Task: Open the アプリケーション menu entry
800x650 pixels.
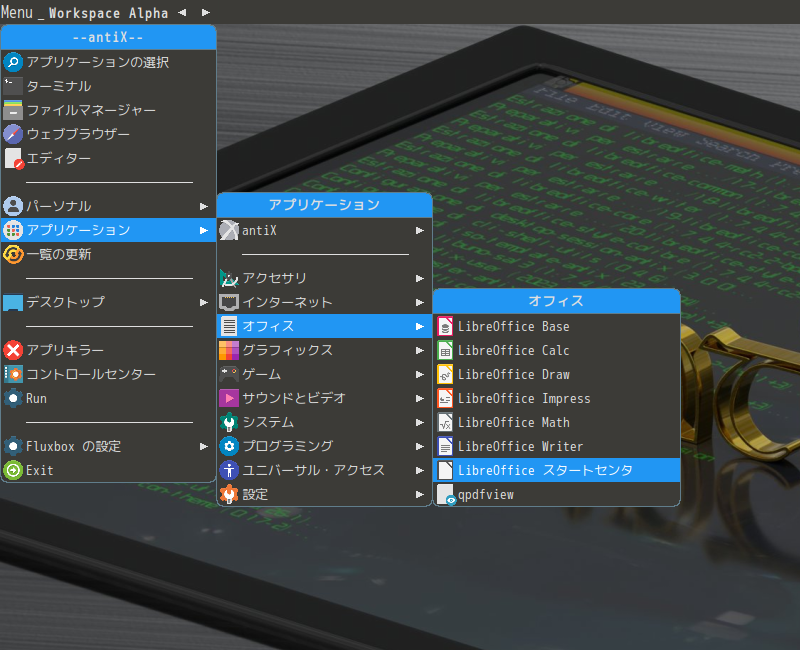Action: (109, 230)
